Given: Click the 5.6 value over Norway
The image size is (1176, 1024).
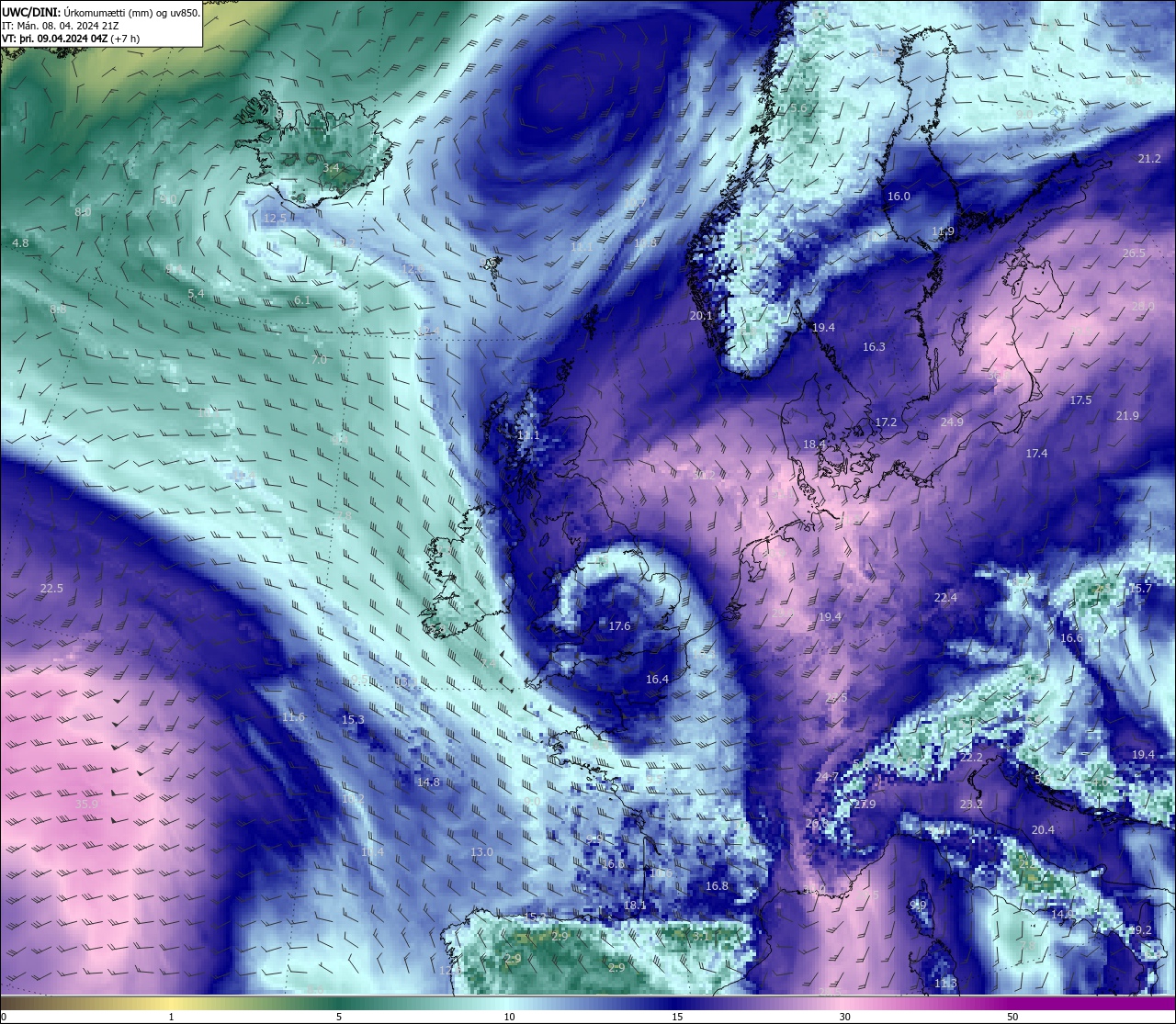Looking at the screenshot, I should pos(798,108).
